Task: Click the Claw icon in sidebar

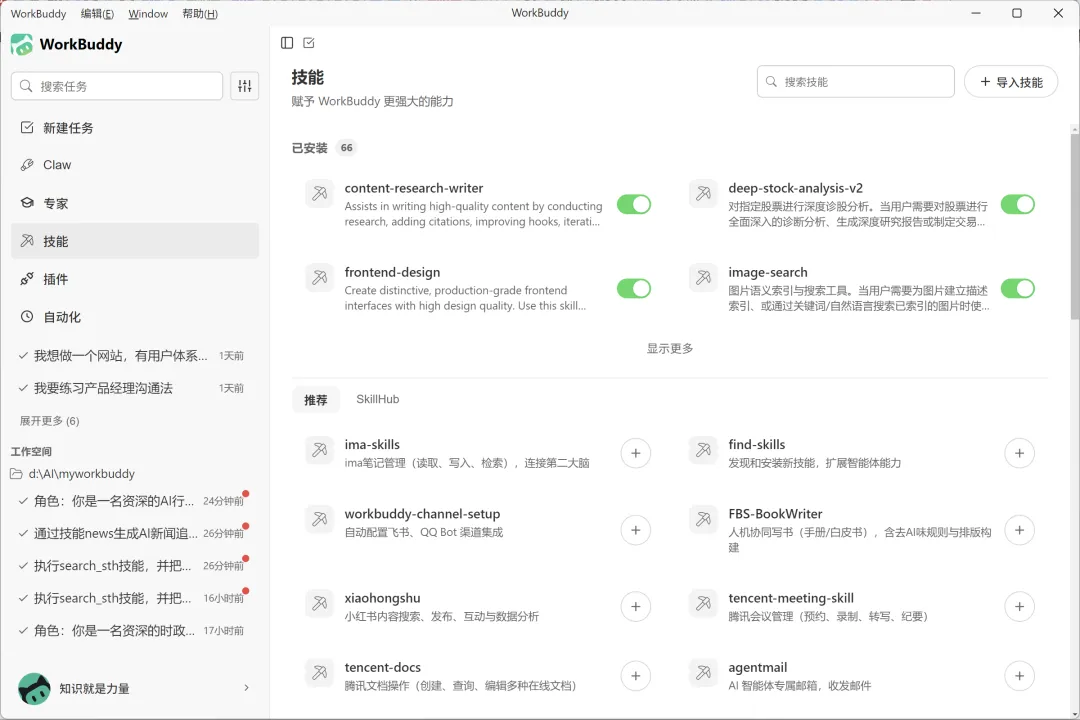Action: pos(27,165)
